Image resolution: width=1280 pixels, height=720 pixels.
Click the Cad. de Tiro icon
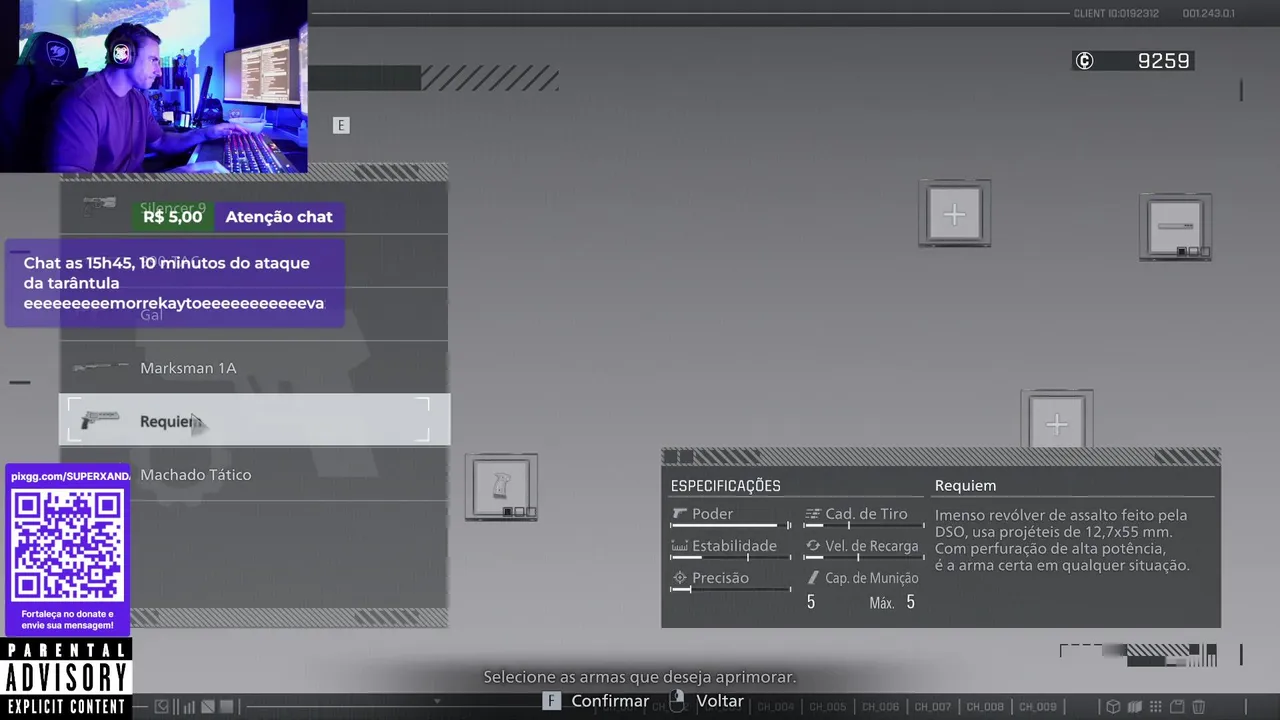tap(813, 514)
